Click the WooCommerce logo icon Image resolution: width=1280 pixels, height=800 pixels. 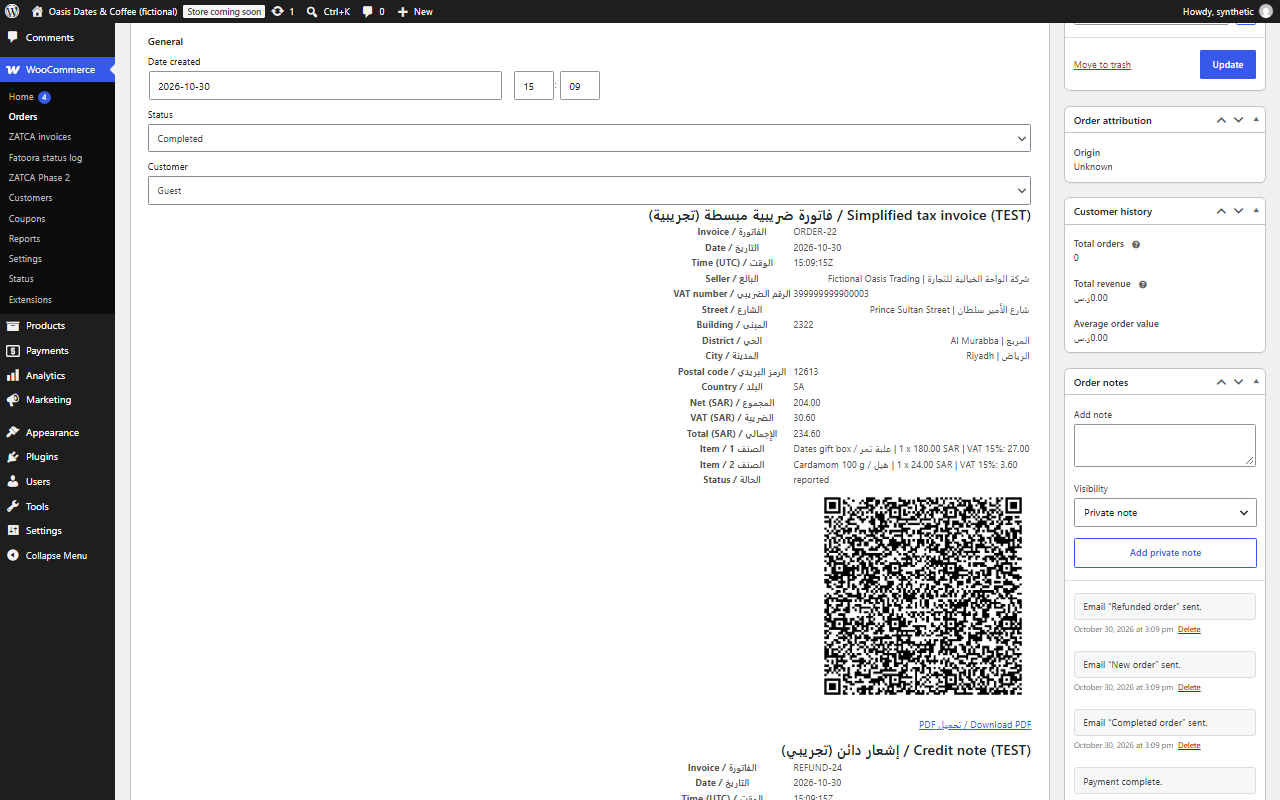tap(12, 70)
